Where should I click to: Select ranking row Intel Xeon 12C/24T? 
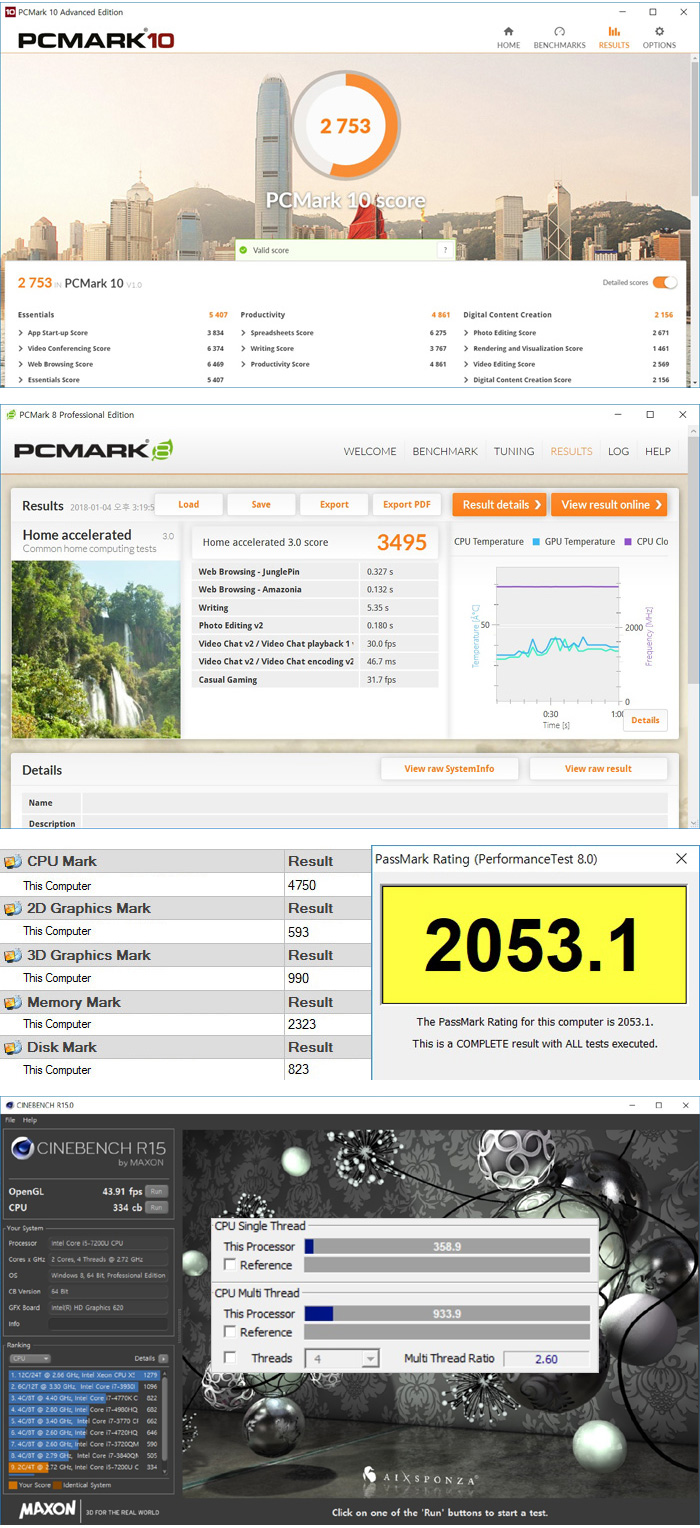pos(84,1375)
